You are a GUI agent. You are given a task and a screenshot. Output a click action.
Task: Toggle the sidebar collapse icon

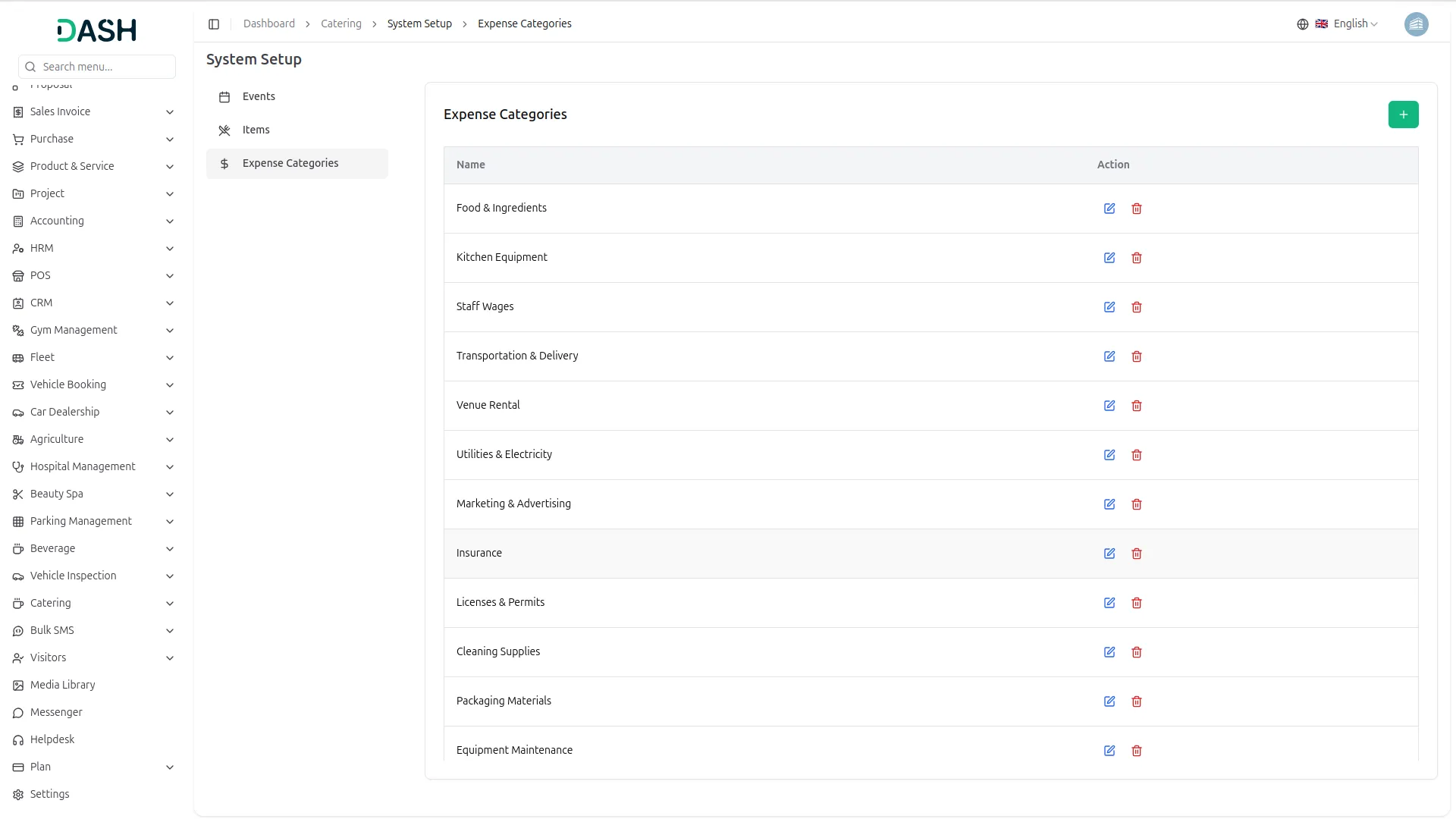214,24
